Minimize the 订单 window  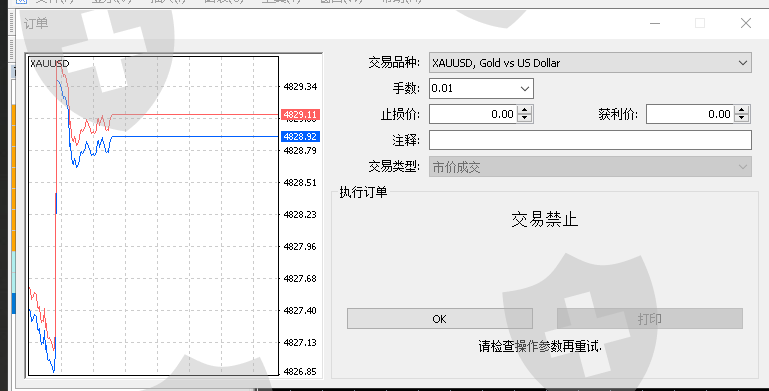pyautogui.click(x=655, y=23)
